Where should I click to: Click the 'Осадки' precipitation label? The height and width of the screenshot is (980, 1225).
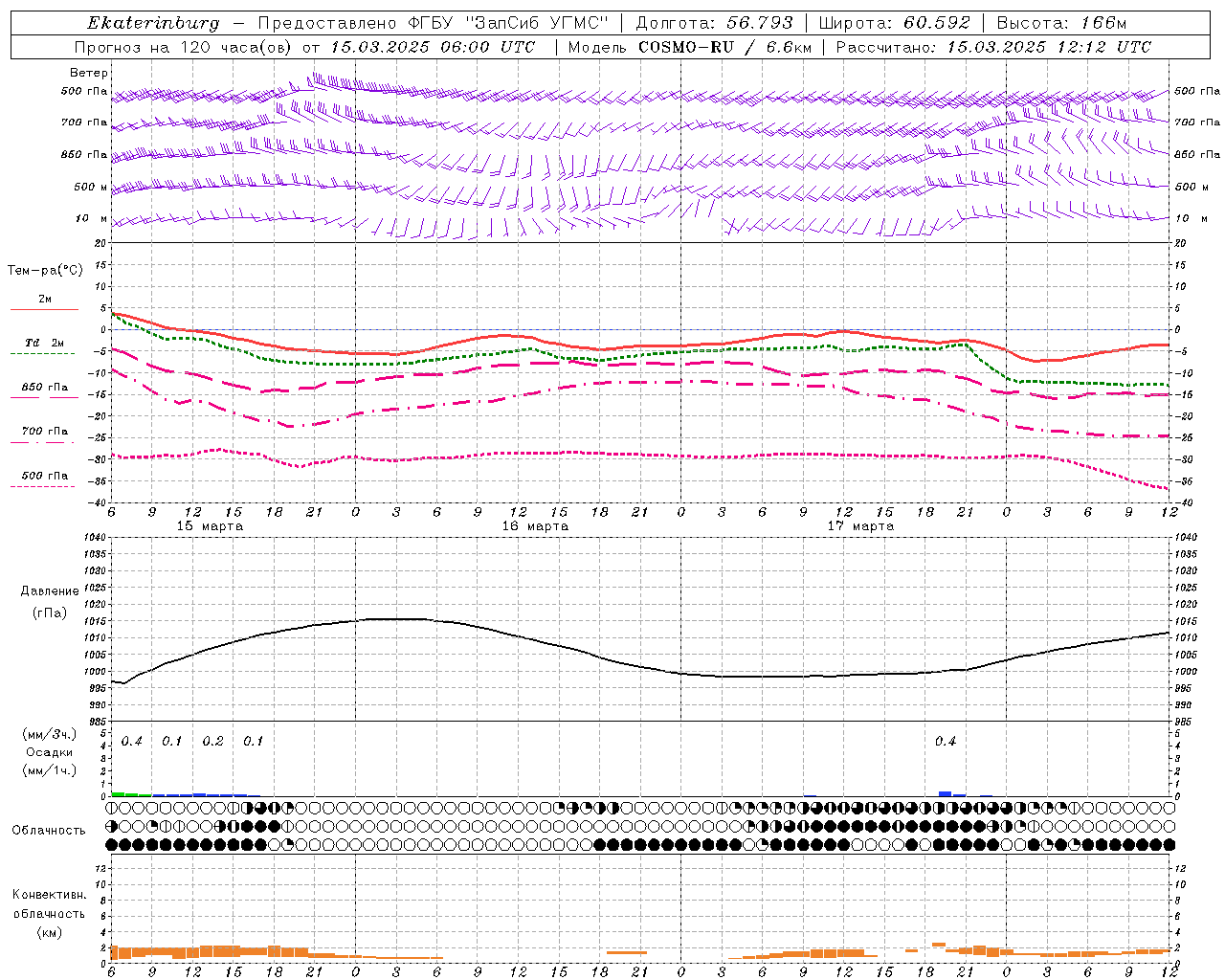49,752
